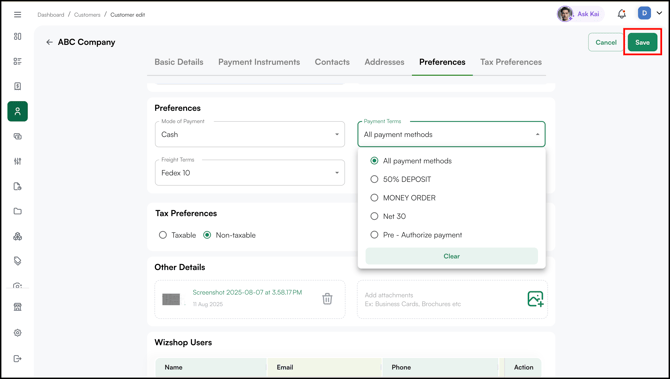The image size is (670, 379).
Task: Switch to the Tax Preferences tab
Action: [x=511, y=62]
